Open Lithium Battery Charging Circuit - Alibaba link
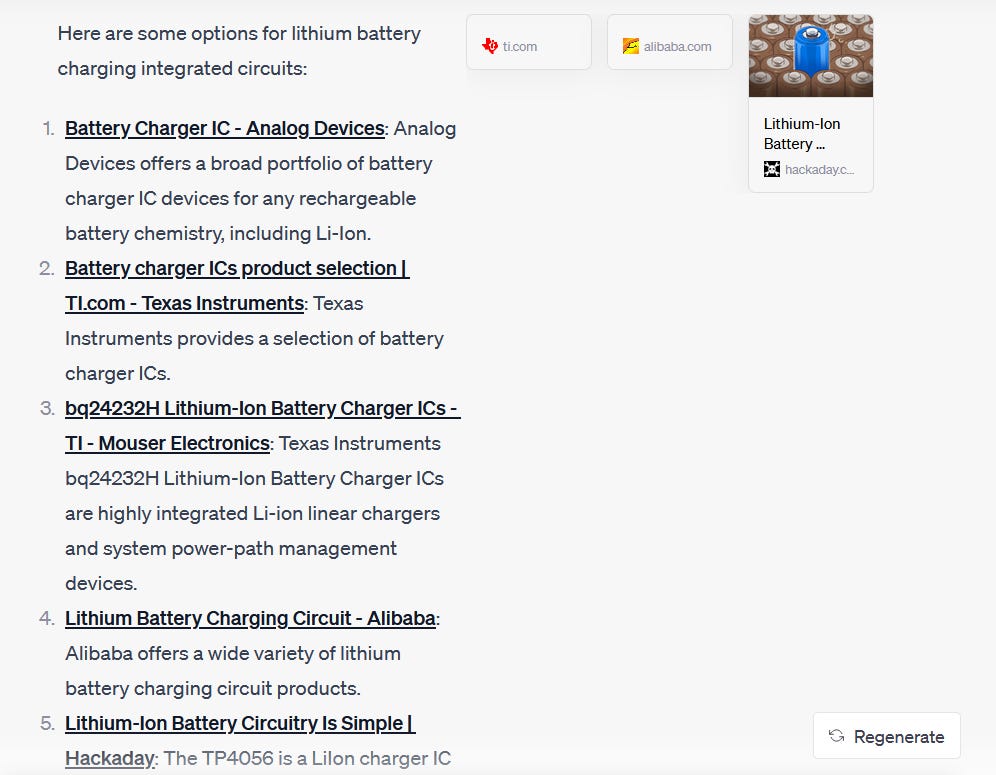The image size is (996, 775). pos(250,618)
